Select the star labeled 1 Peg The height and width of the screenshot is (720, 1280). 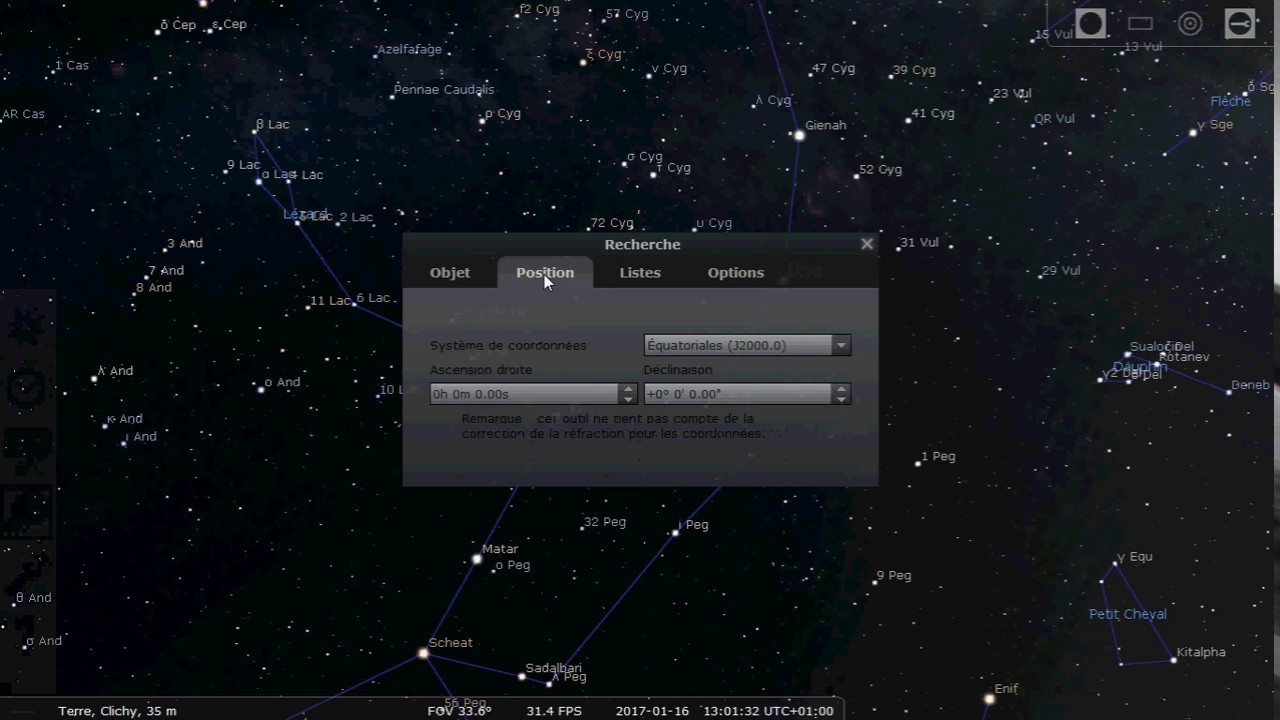coord(918,463)
